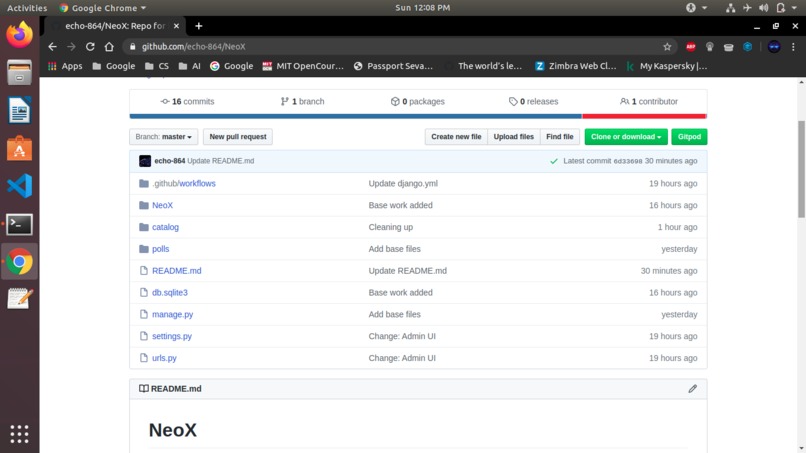The width and height of the screenshot is (806, 453).
Task: Show the language breakdown color bar
Action: coord(418,116)
